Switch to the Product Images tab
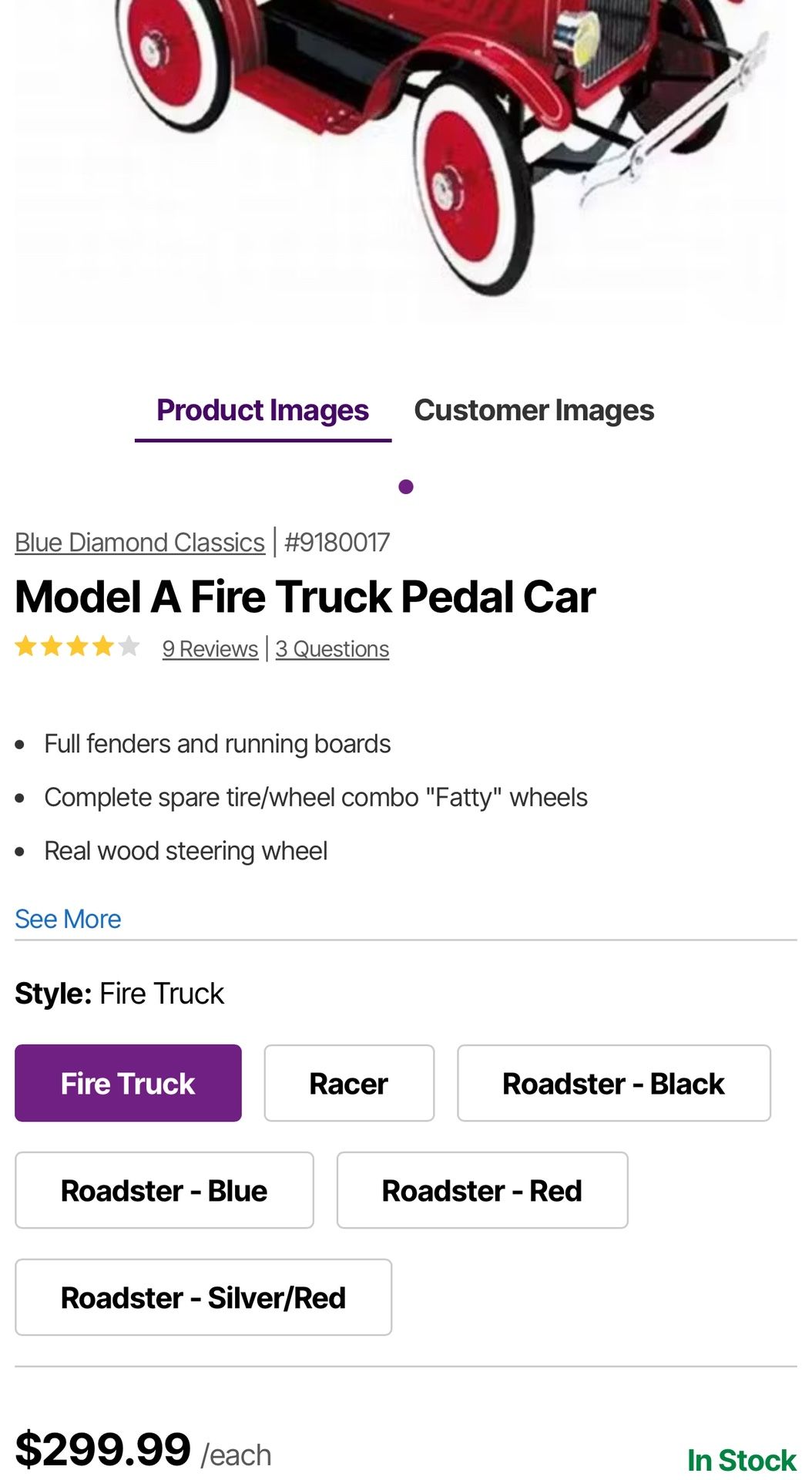Screen dimensions: 812x1480 click(x=263, y=411)
